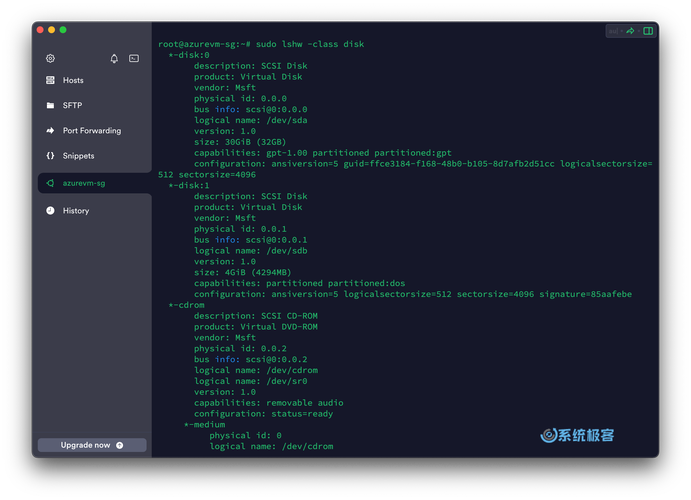Toggle the split view panel icon
Viewport: 691px width, 500px height.
[x=648, y=31]
